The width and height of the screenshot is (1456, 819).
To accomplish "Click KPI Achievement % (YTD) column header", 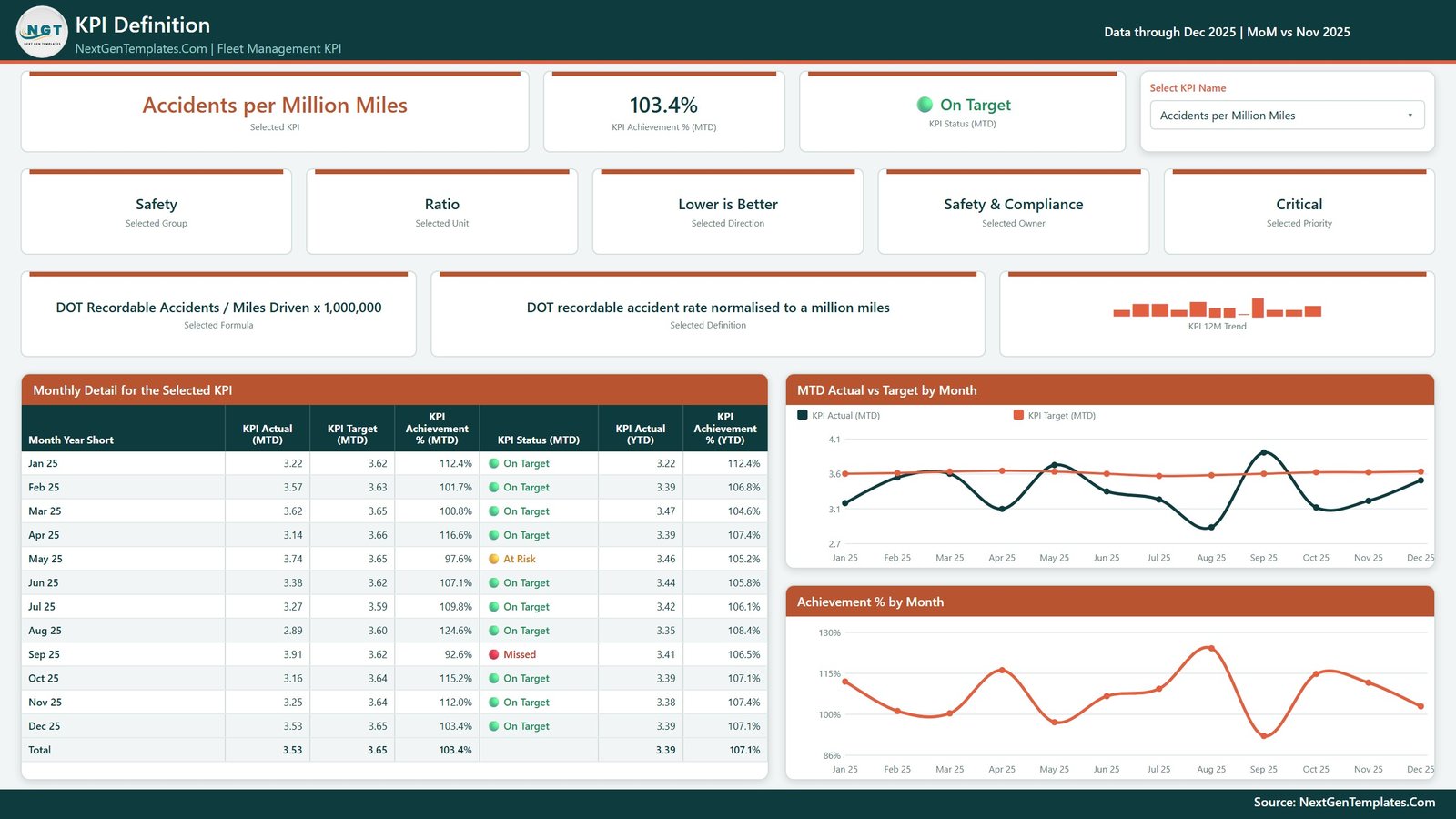I will click(725, 429).
